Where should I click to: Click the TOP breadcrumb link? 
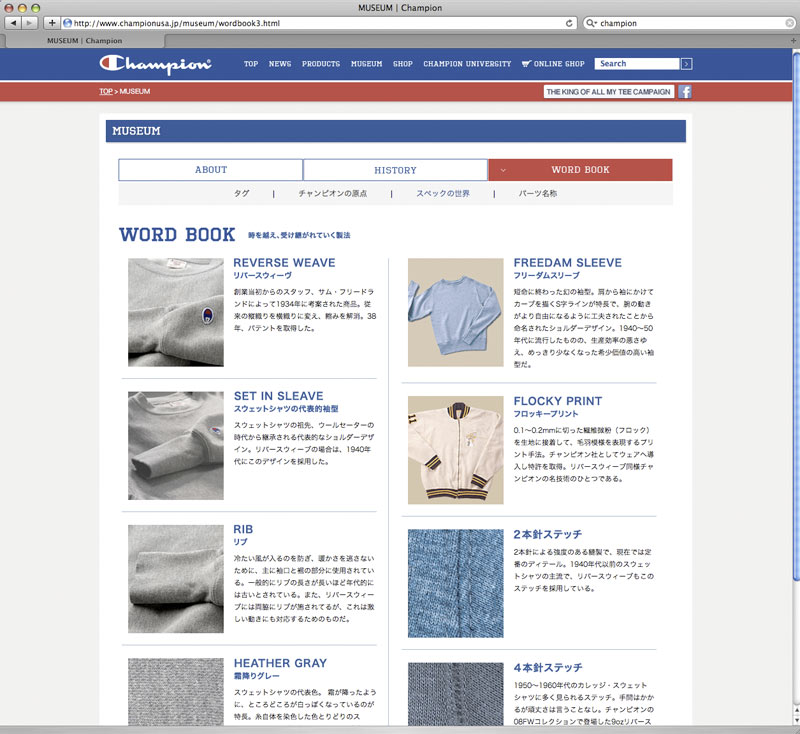coord(105,91)
